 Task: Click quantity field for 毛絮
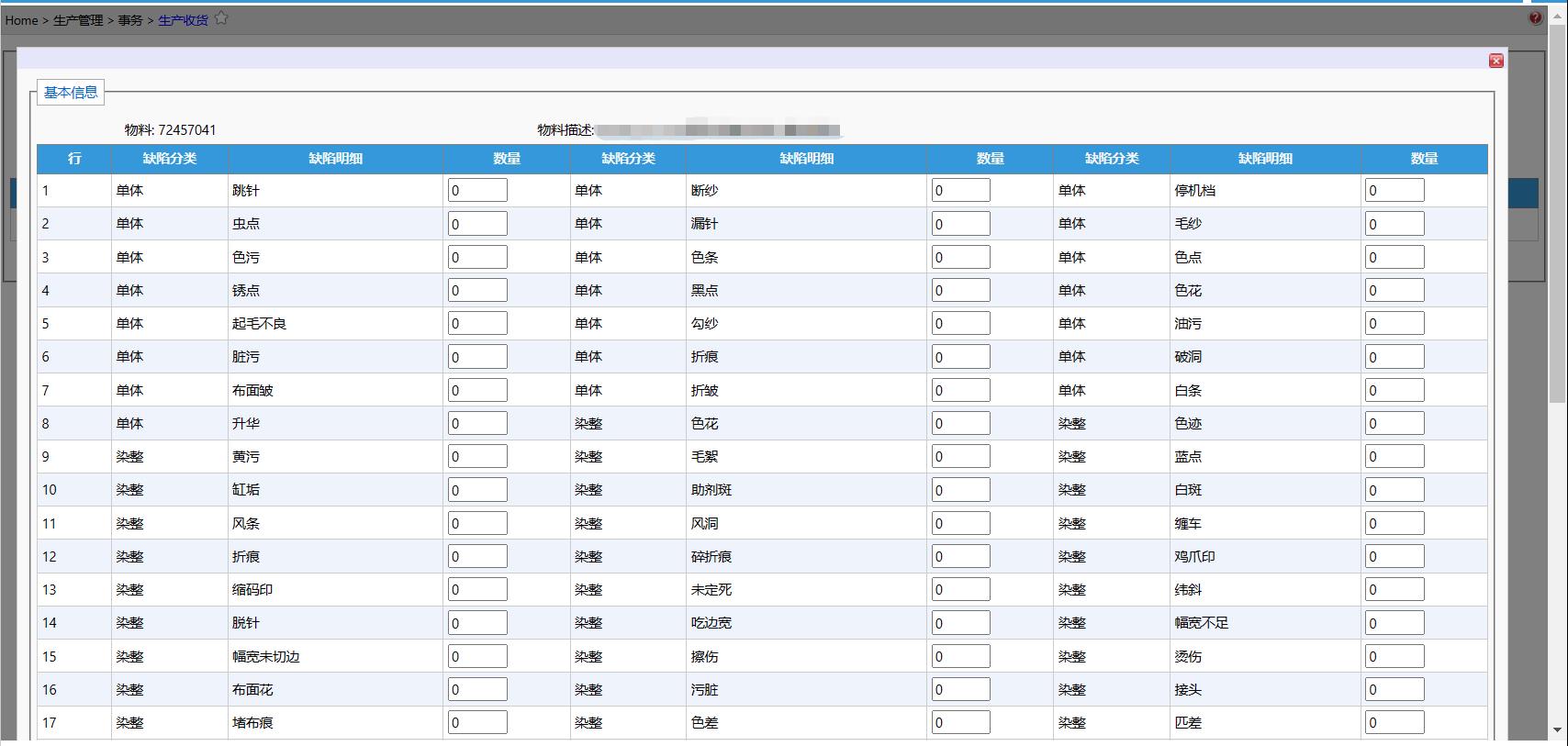(x=961, y=456)
